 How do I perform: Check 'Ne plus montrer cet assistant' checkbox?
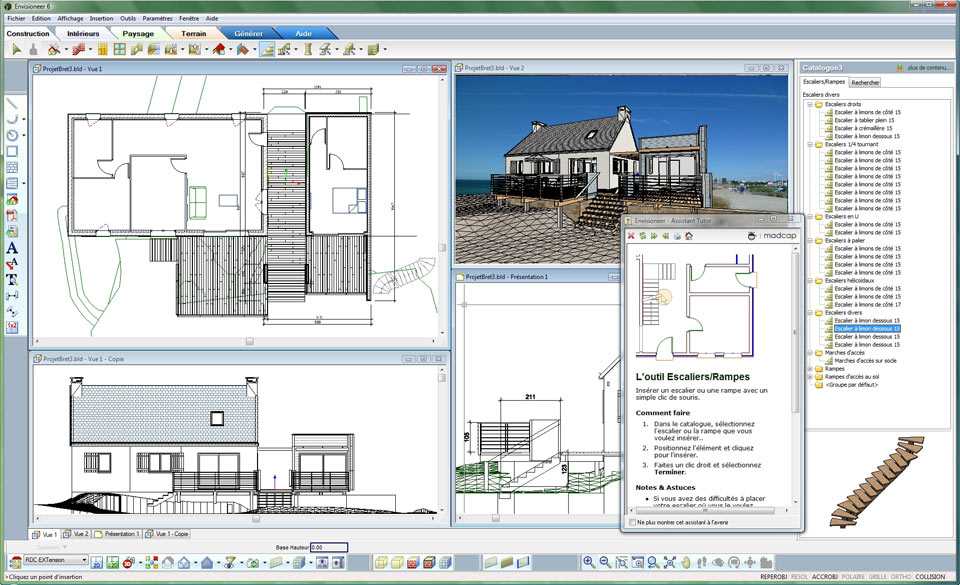(x=630, y=522)
